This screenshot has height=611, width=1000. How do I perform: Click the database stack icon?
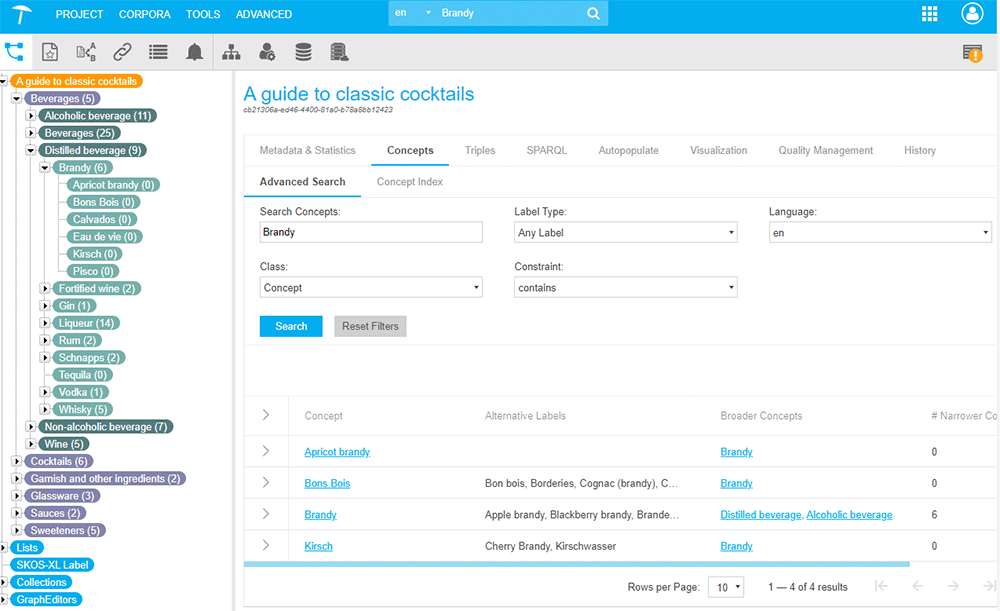(303, 52)
